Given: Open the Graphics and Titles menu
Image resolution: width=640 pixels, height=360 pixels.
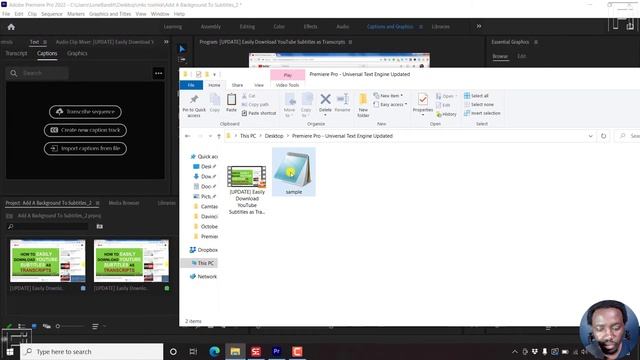Looking at the screenshot, I should (110, 14).
